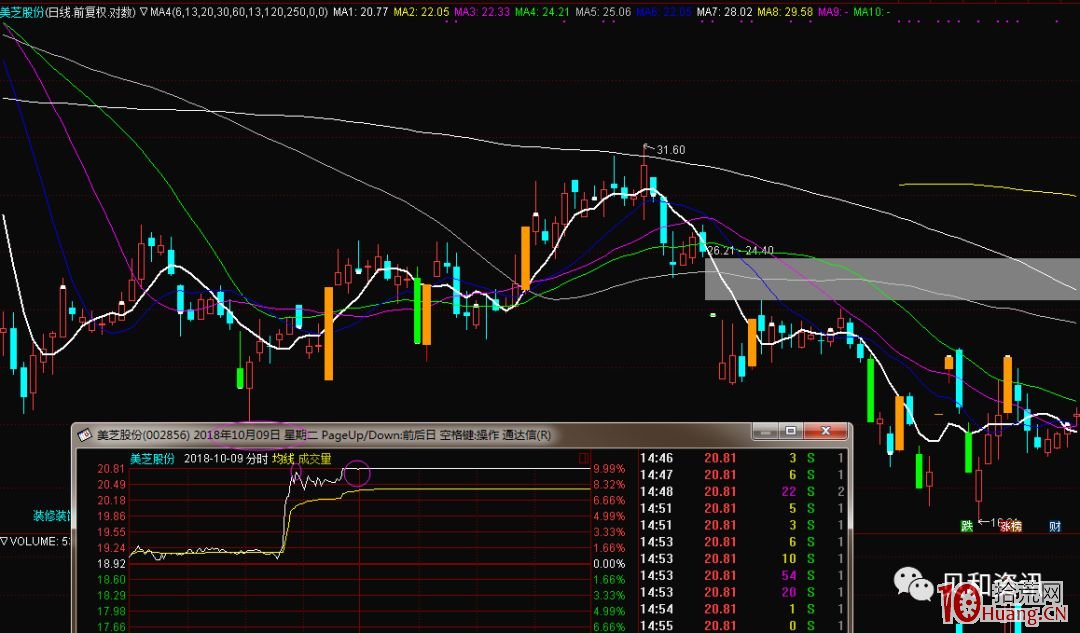Viewport: 1080px width, 633px height.
Task: Click the small red square icon in intraday chart
Action: pyautogui.click(x=584, y=458)
